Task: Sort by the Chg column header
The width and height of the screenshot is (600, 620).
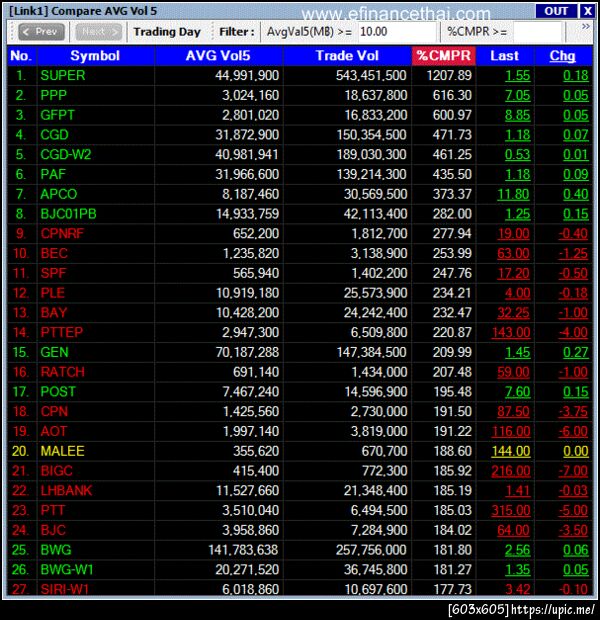Action: click(562, 56)
